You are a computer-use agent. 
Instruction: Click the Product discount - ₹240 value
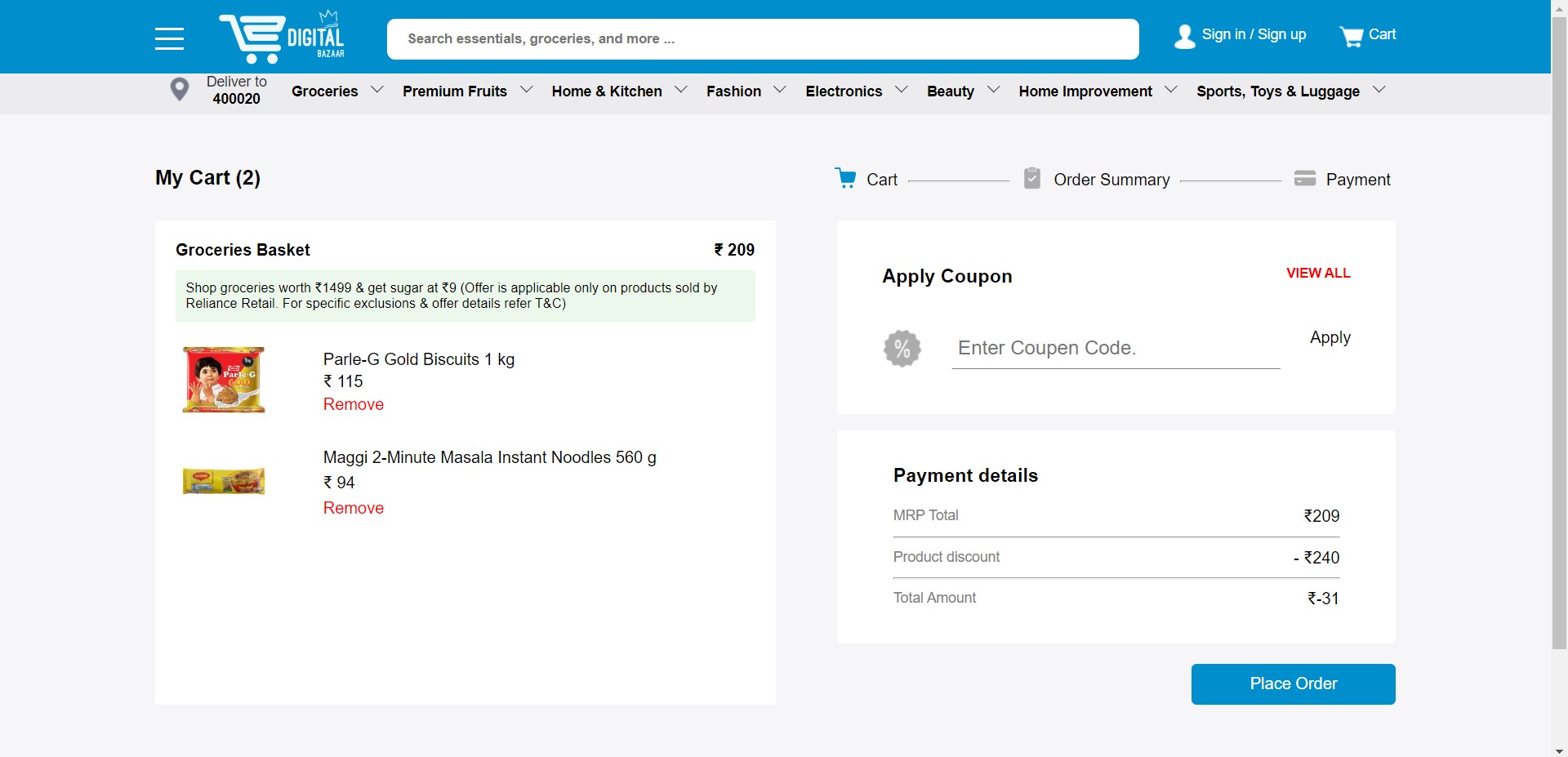(1316, 557)
